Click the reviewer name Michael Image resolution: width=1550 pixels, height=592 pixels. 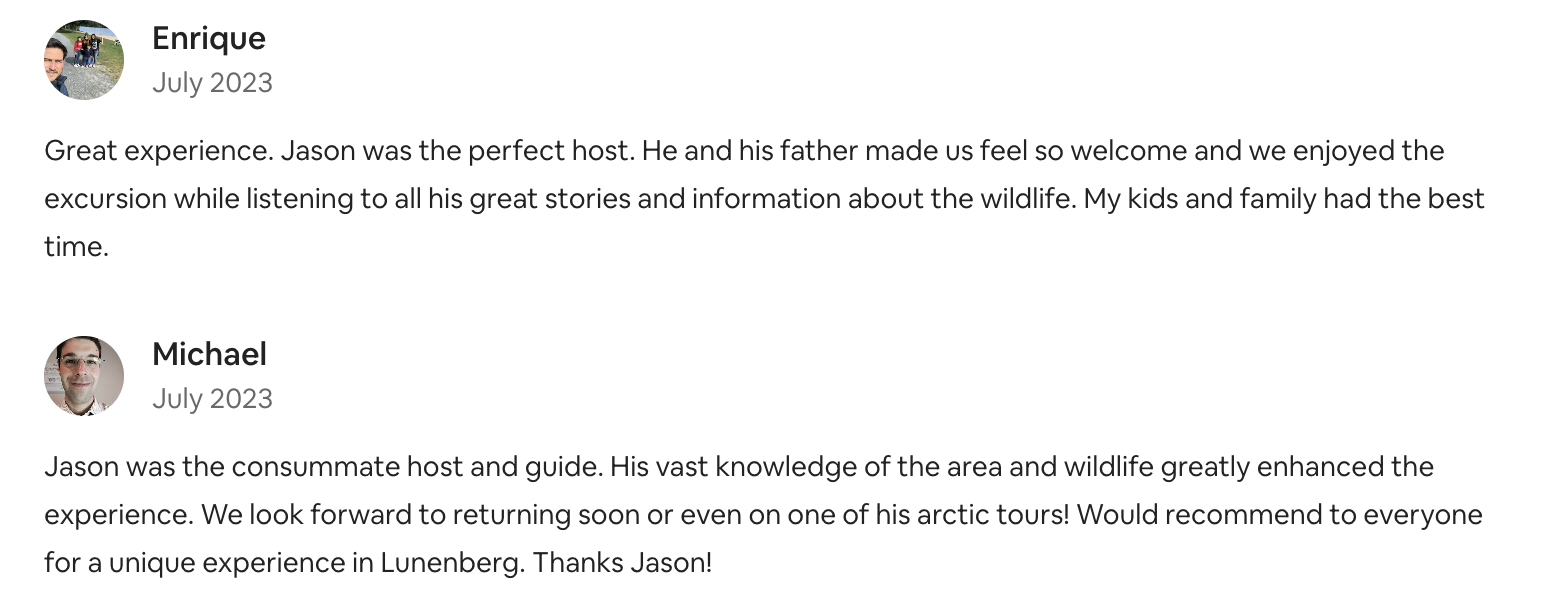tap(210, 354)
